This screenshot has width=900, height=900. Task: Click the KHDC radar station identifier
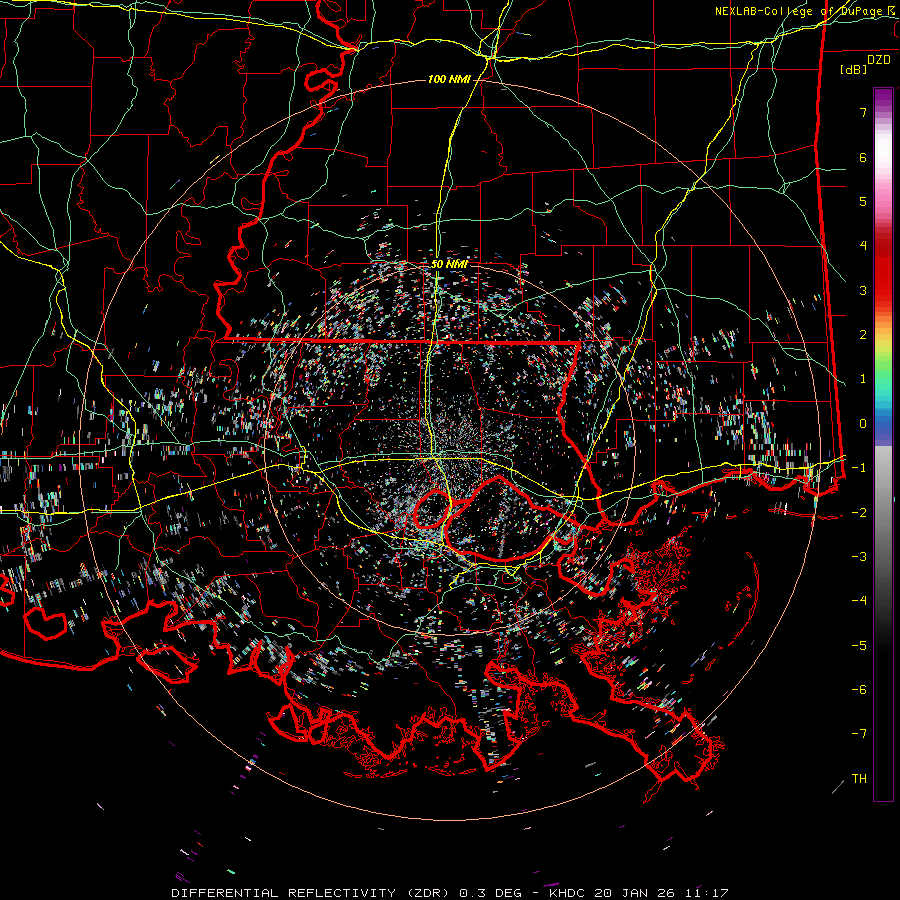point(568,893)
